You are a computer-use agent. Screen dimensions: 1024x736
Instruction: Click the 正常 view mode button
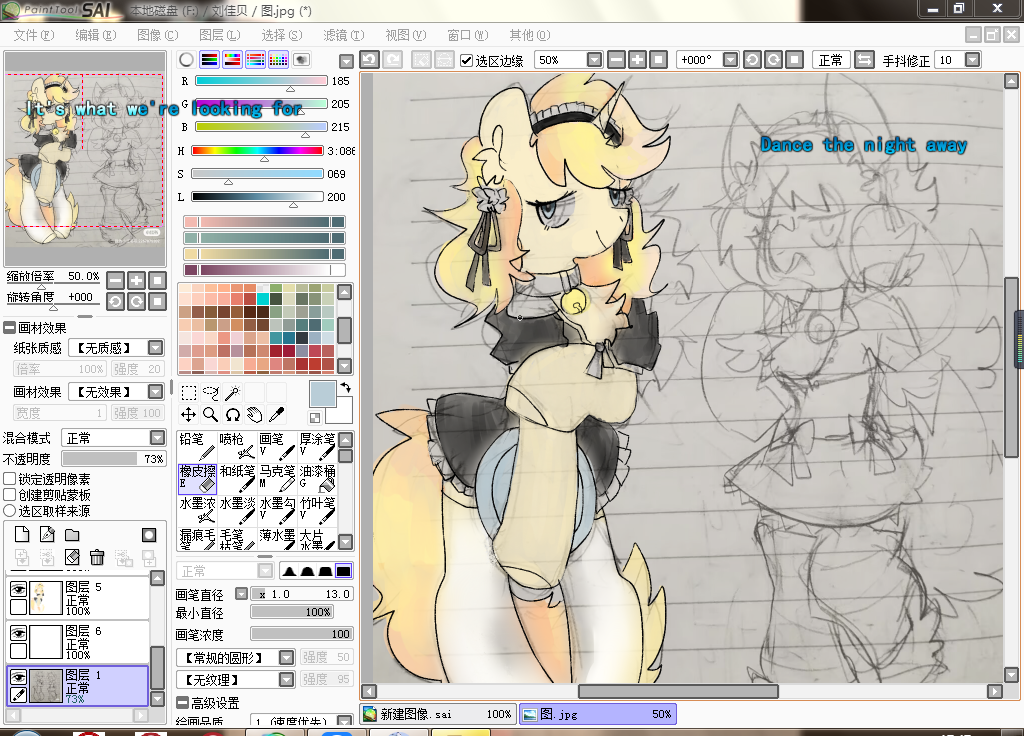click(831, 60)
